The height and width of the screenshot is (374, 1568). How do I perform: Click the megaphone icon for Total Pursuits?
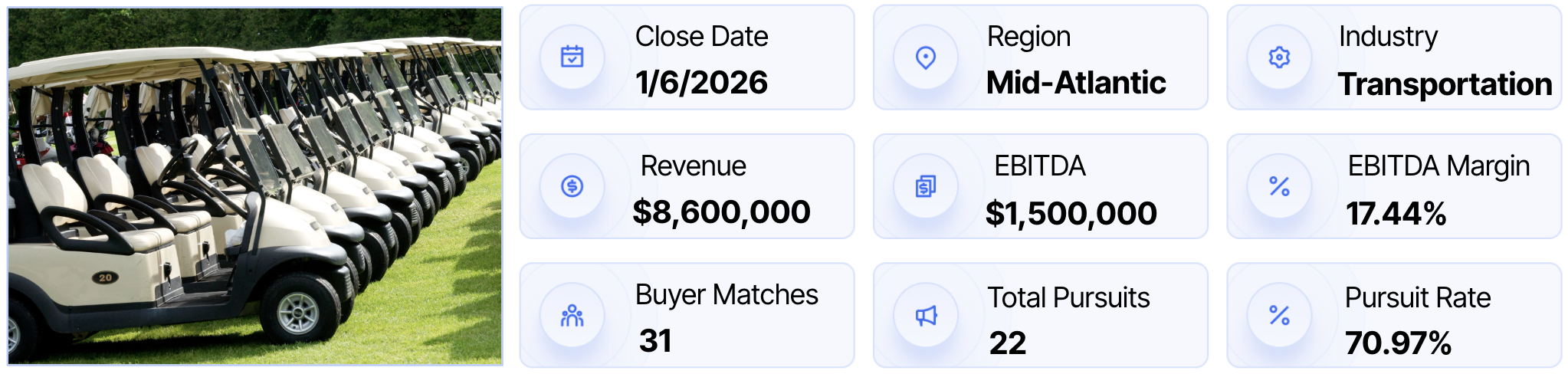tap(926, 315)
